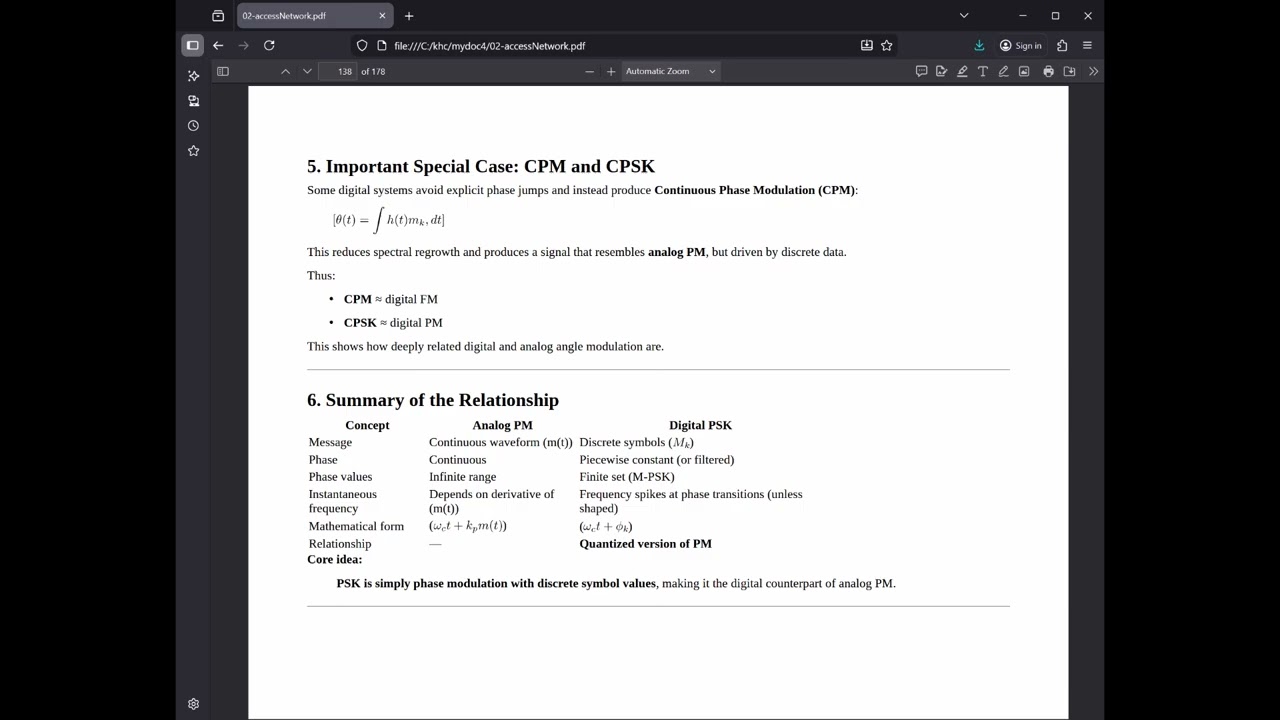Screen dimensions: 1280x720
Task: Select the PDF draw tool
Action: pyautogui.click(x=1003, y=71)
